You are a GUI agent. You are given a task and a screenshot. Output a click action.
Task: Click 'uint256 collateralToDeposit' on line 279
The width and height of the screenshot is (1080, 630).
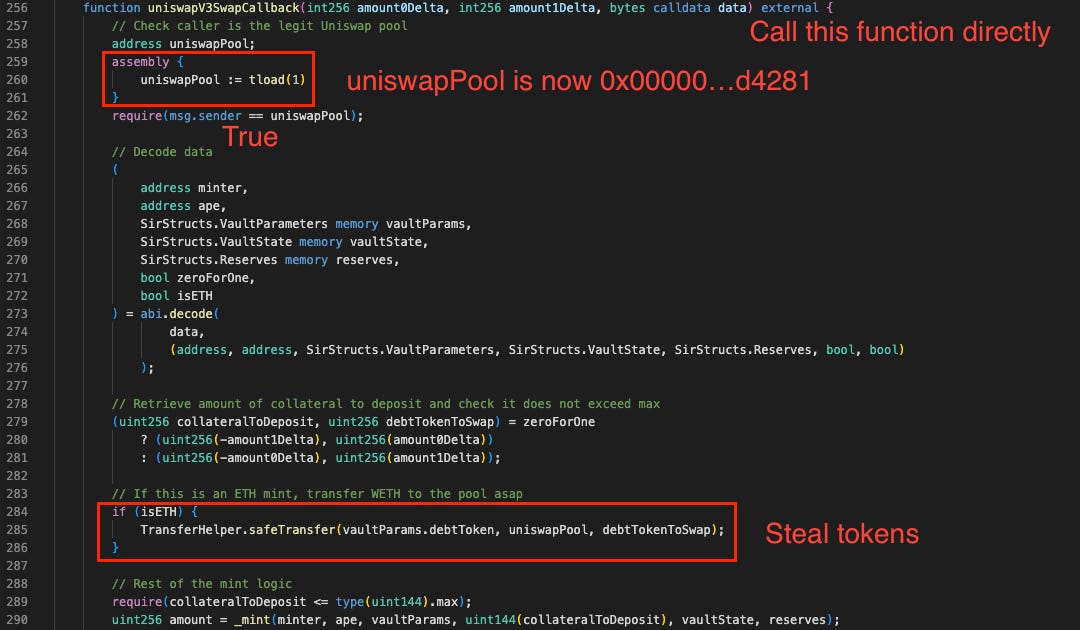pyautogui.click(x=216, y=421)
